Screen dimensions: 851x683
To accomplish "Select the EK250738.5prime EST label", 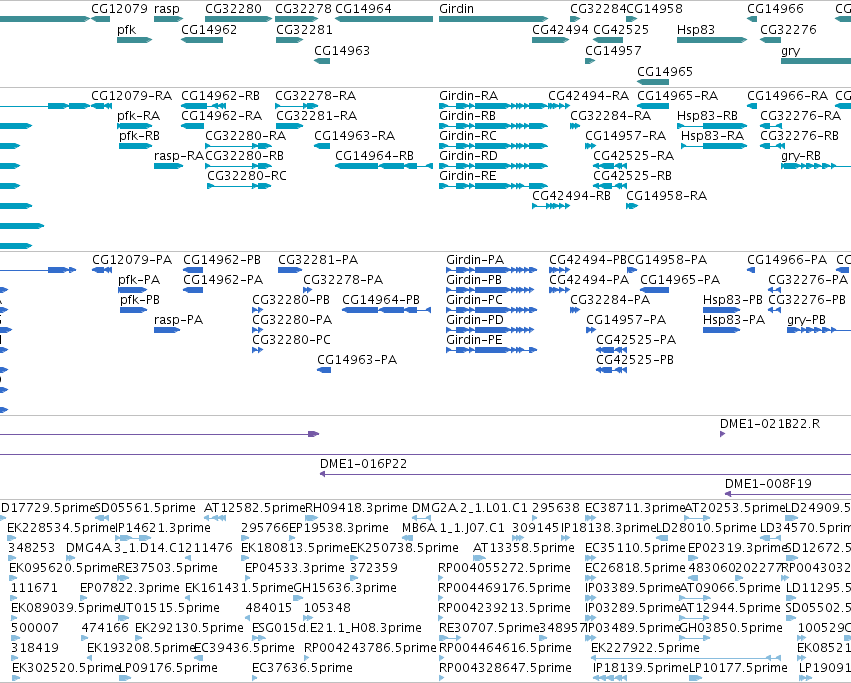I will coord(404,547).
